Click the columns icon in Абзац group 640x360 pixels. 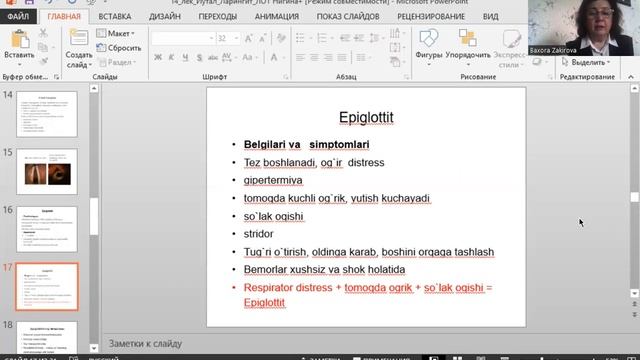coord(361,58)
